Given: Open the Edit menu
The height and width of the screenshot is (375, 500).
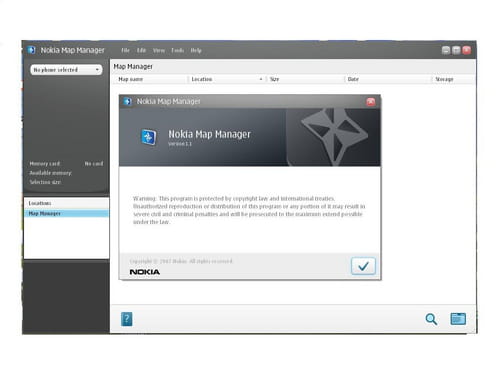Looking at the screenshot, I should [141, 50].
